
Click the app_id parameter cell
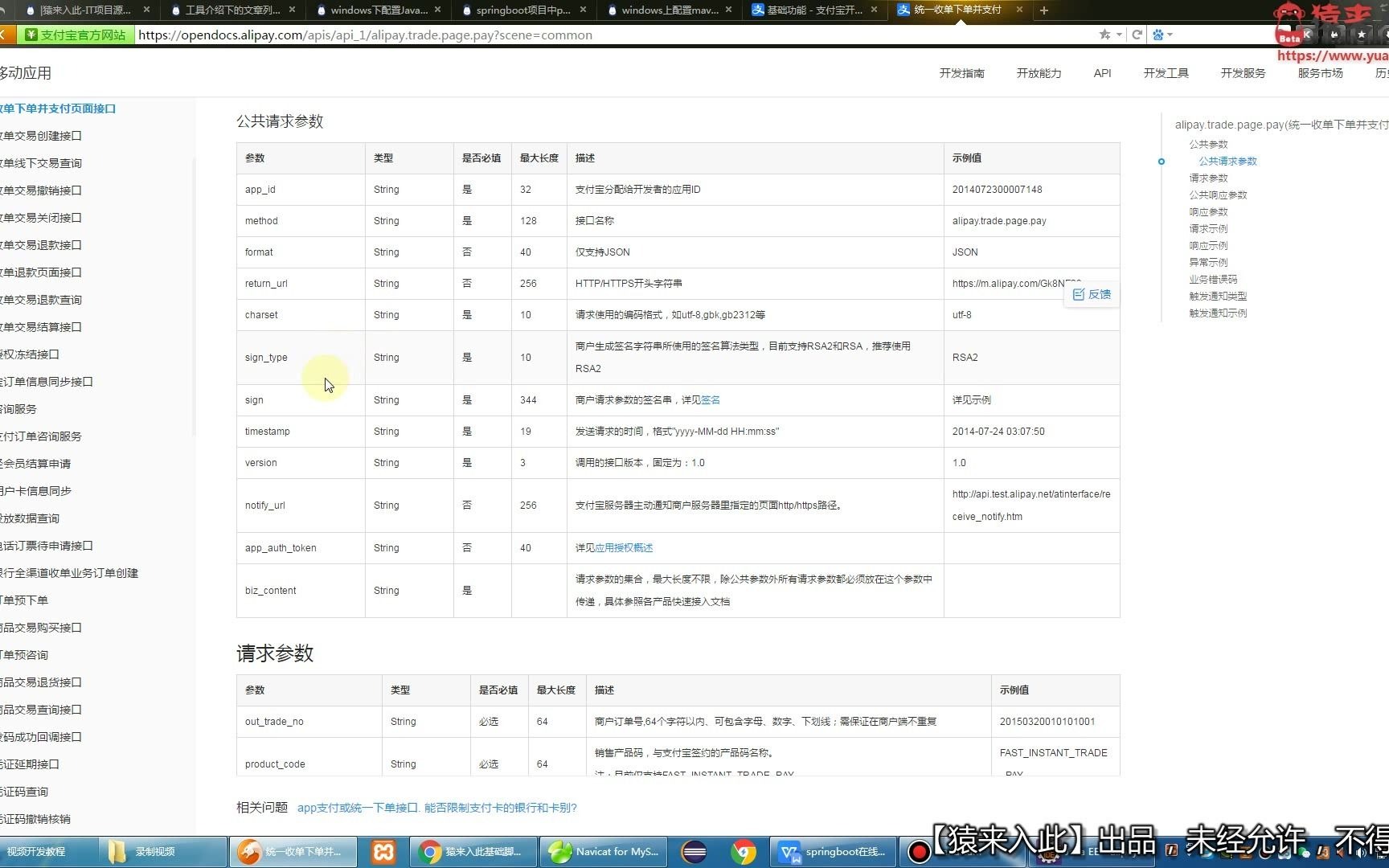301,190
